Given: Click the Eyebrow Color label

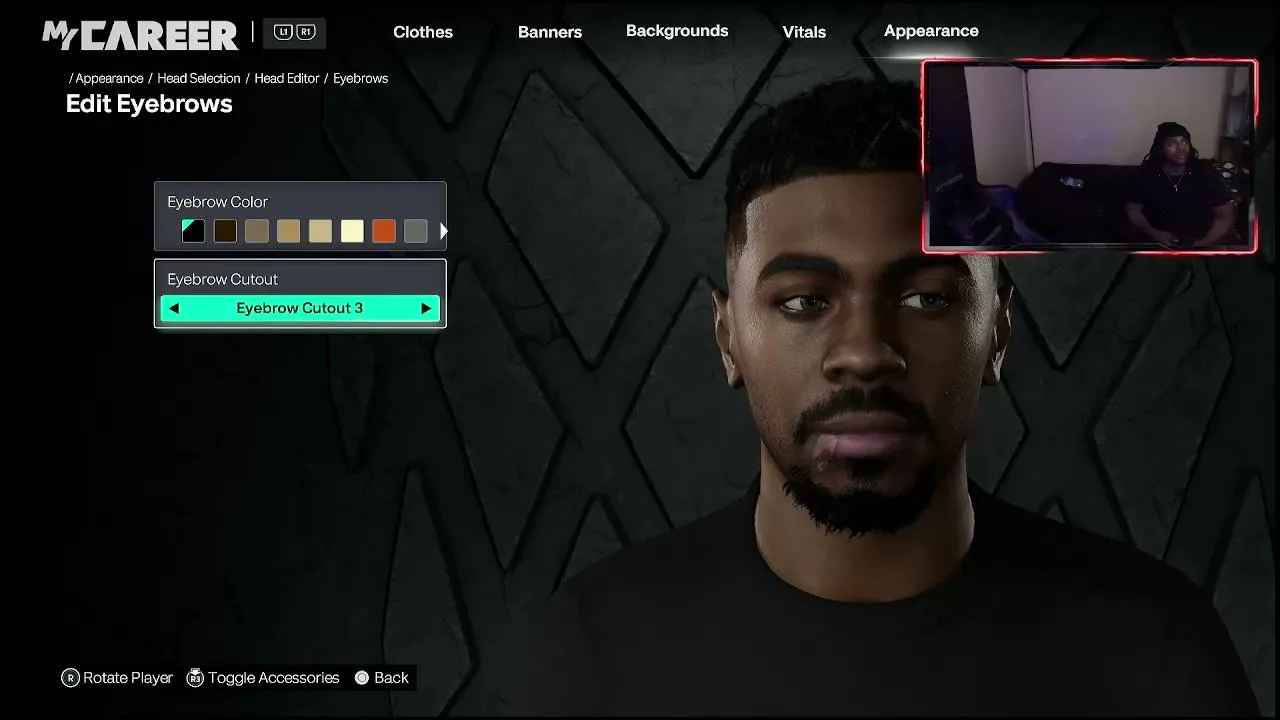Looking at the screenshot, I should (x=217, y=202).
